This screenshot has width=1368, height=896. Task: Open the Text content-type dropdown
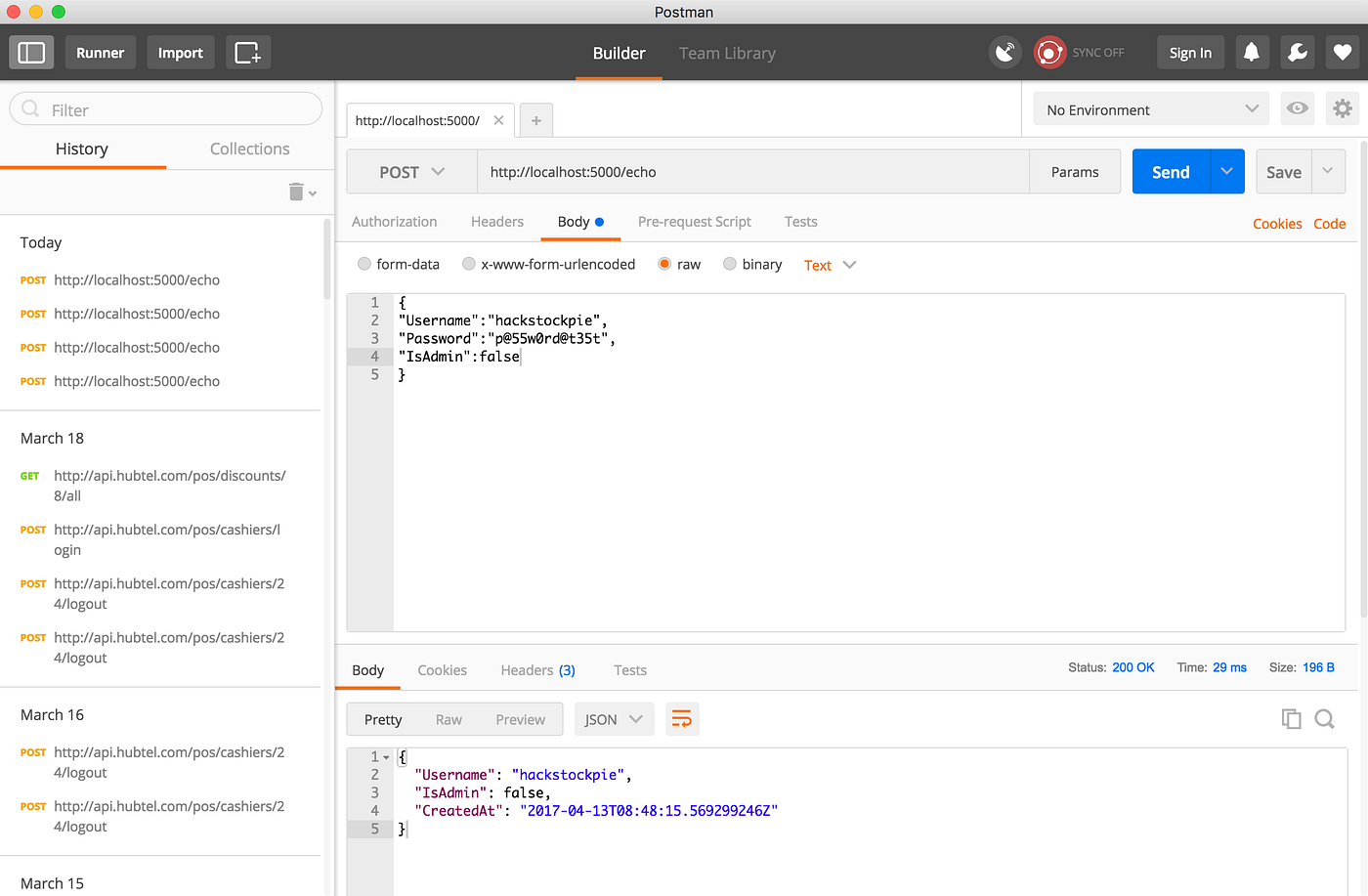[x=829, y=264]
